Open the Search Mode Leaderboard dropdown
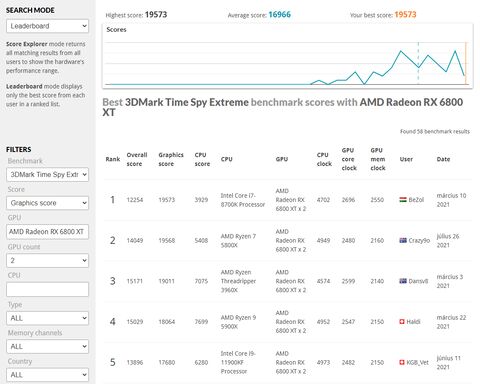 pyautogui.click(x=47, y=26)
